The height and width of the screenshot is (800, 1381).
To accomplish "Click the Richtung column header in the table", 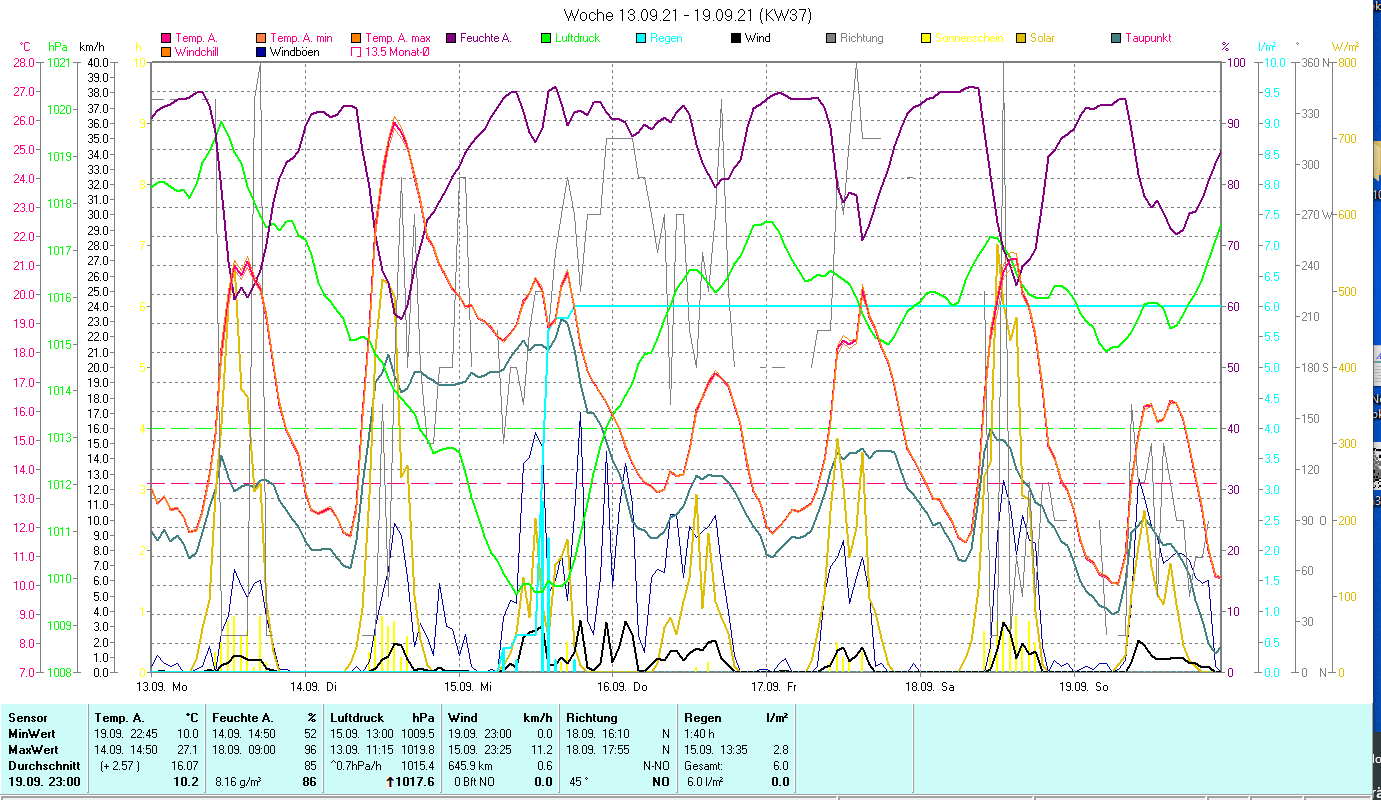I will tap(592, 718).
